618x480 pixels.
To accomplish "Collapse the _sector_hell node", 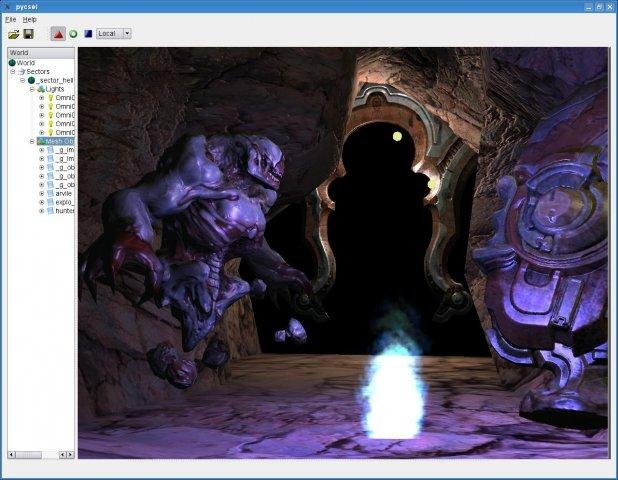I will pos(22,80).
